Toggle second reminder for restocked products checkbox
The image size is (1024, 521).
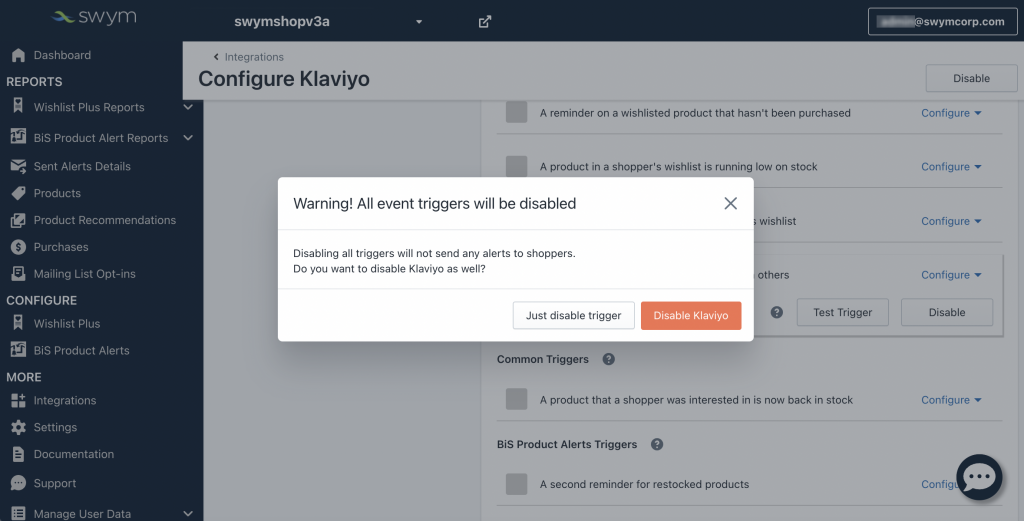click(517, 484)
